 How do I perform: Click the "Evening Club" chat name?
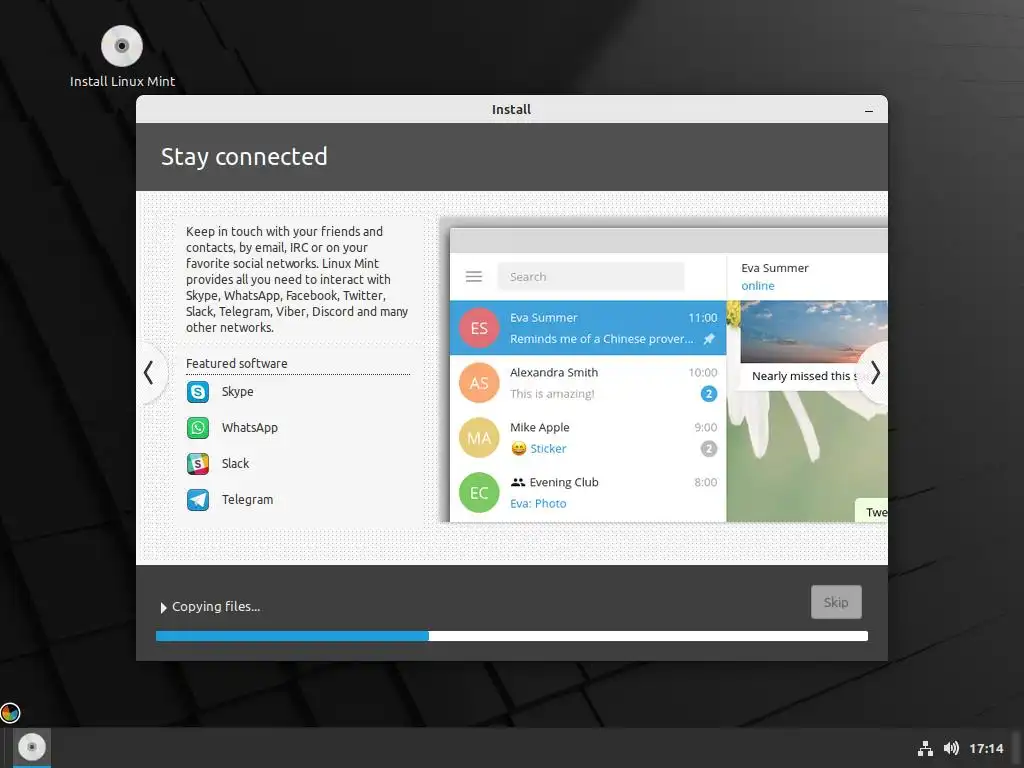[564, 483]
